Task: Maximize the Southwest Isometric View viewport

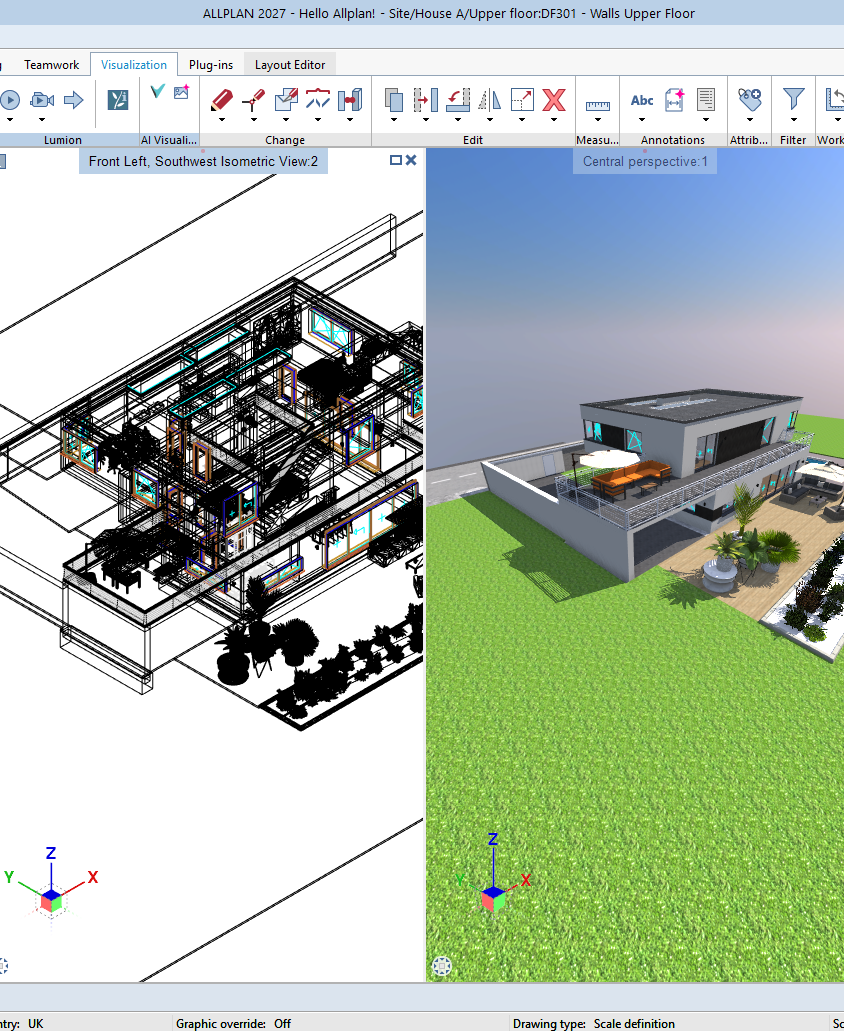Action: click(396, 160)
